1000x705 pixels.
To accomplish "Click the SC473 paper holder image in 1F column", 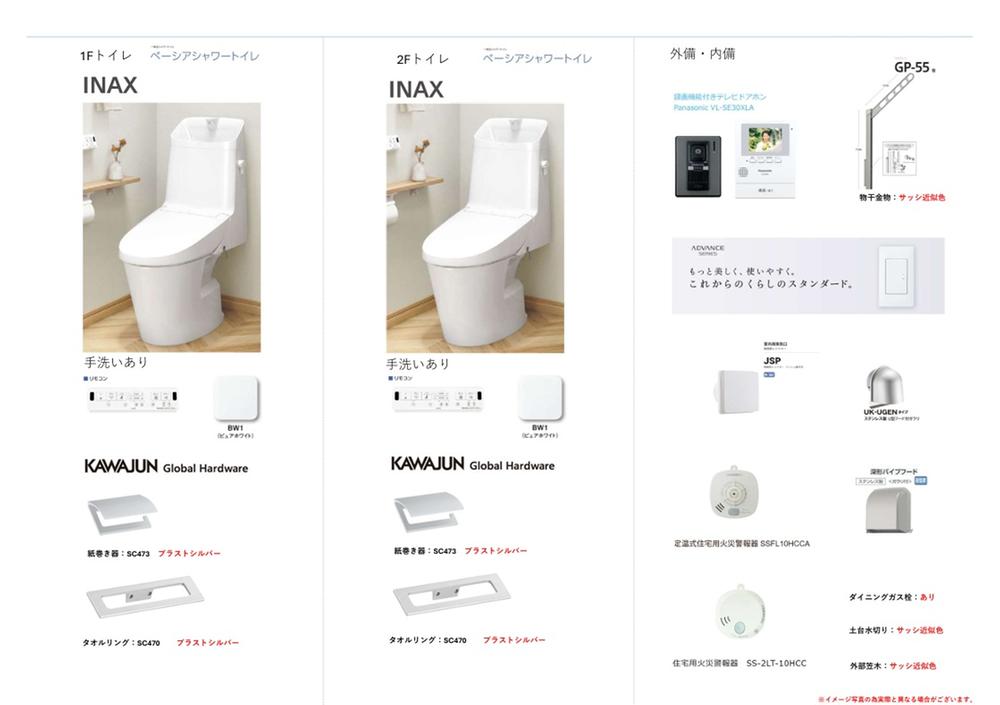I will coord(122,514).
